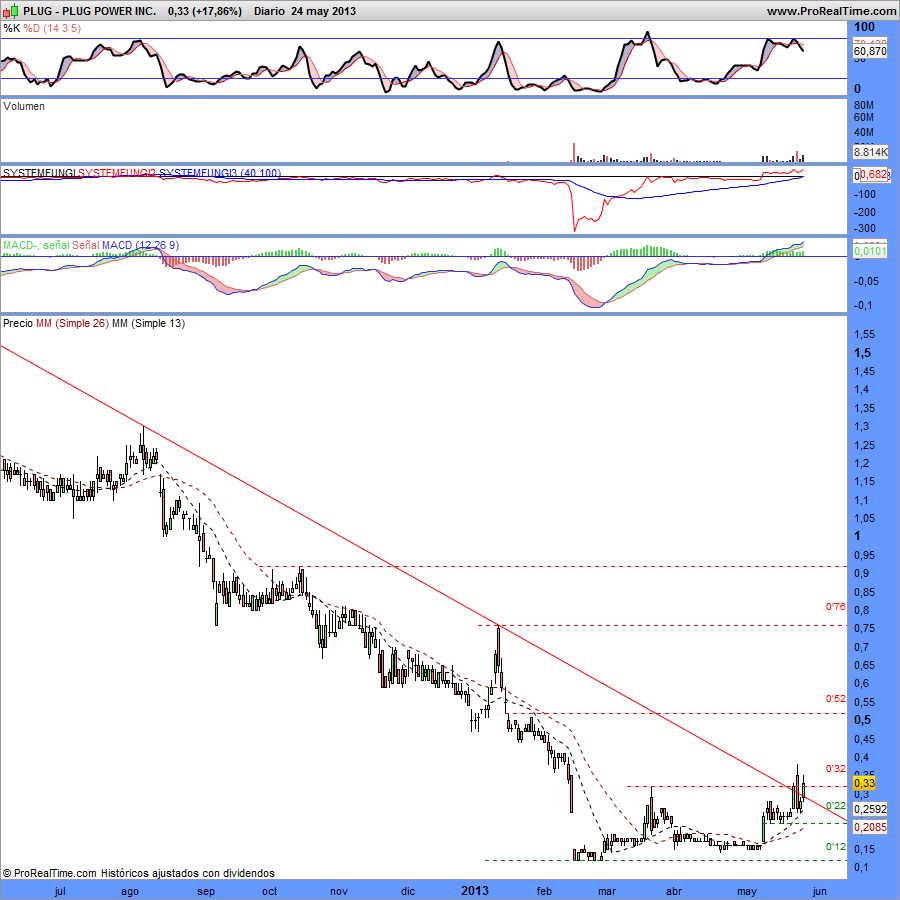900x900 pixels.
Task: Click the dic marker on time axis
Action: pyautogui.click(x=408, y=891)
